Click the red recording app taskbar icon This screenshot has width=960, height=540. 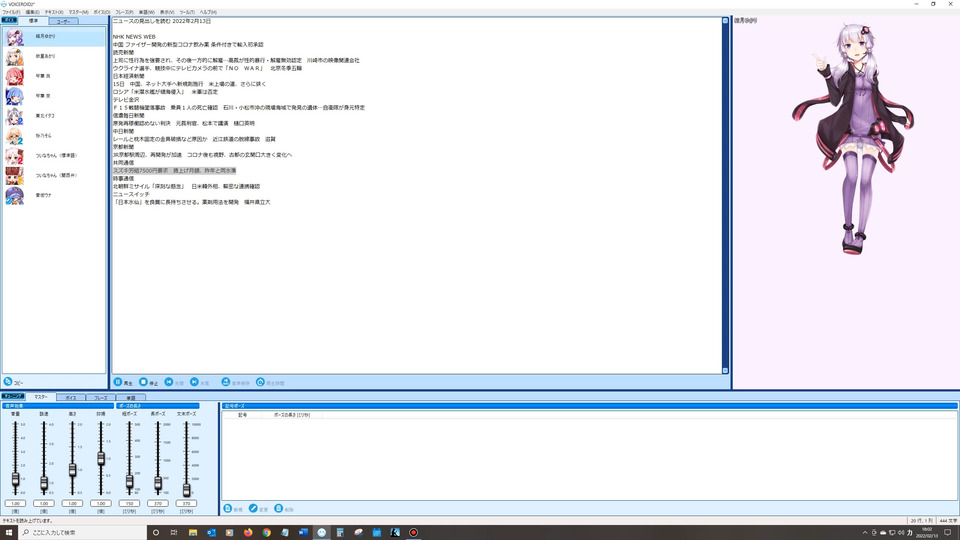click(x=413, y=533)
